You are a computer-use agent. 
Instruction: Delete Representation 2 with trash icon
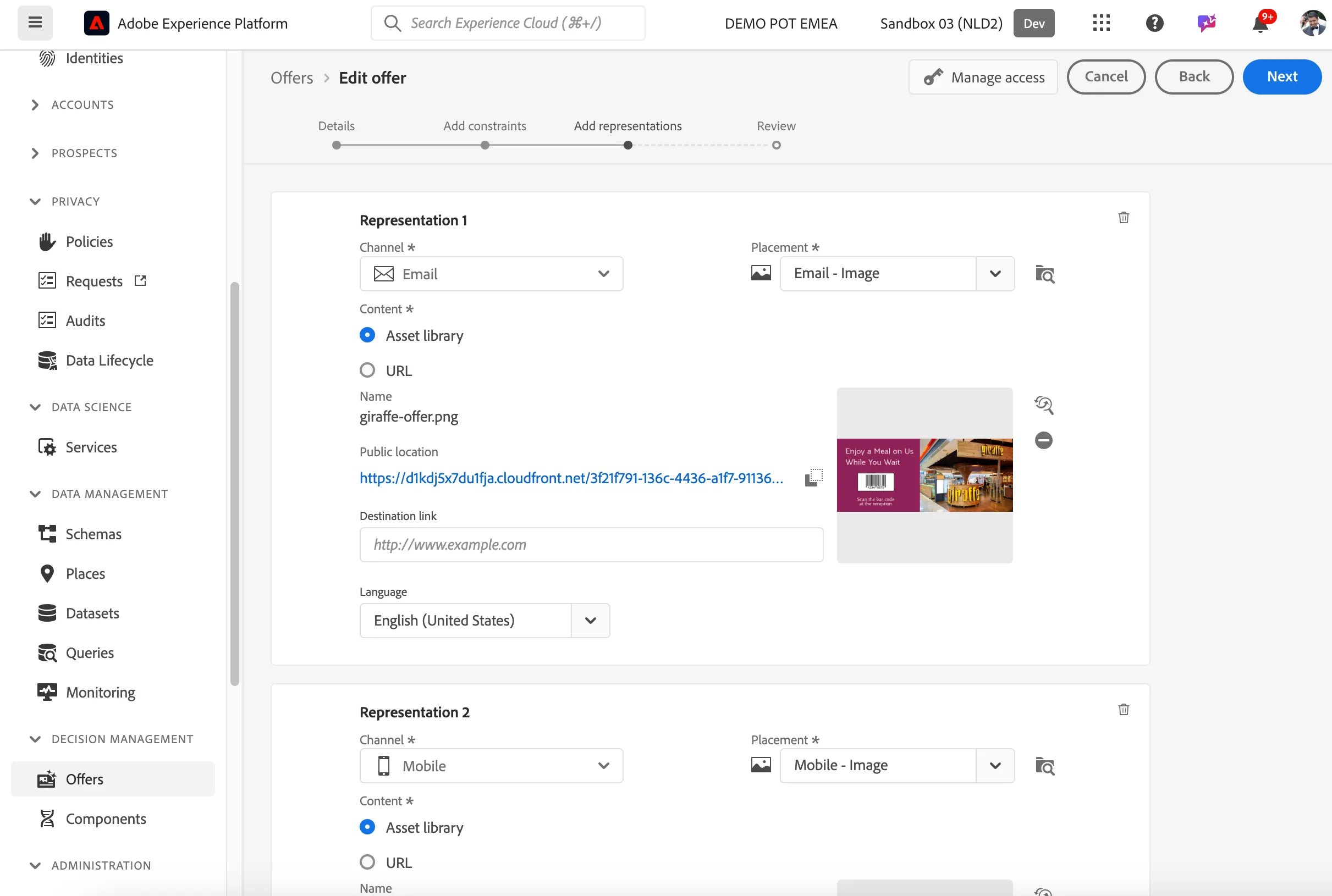point(1124,710)
